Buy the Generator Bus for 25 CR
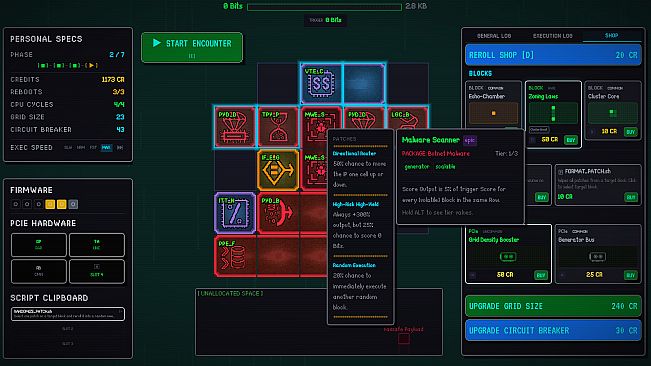The image size is (651, 366). (x=630, y=275)
